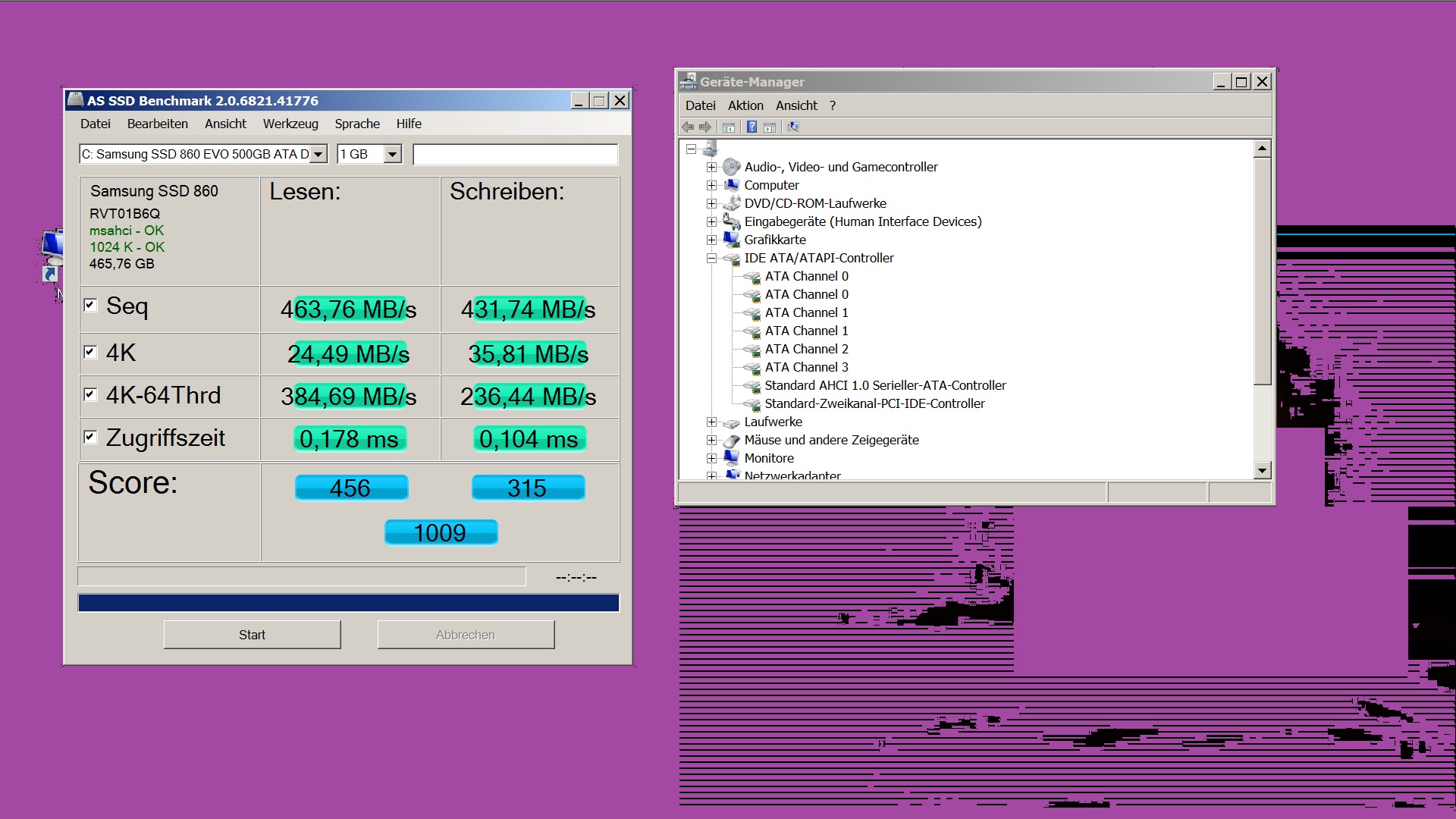
Task: Click the total Score value 1009
Action: pyautogui.click(x=441, y=532)
